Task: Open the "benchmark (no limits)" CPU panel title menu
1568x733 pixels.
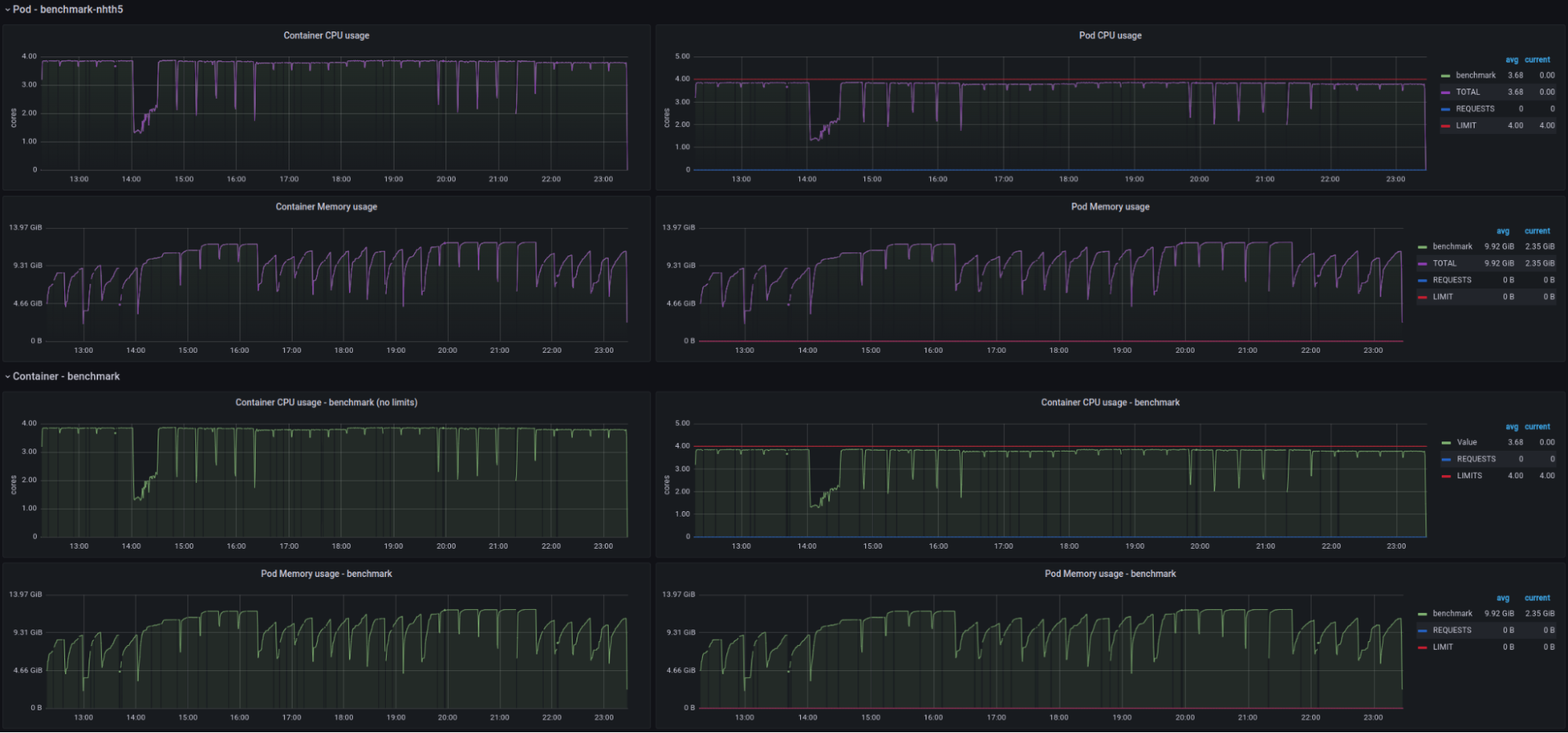Action: 326,402
